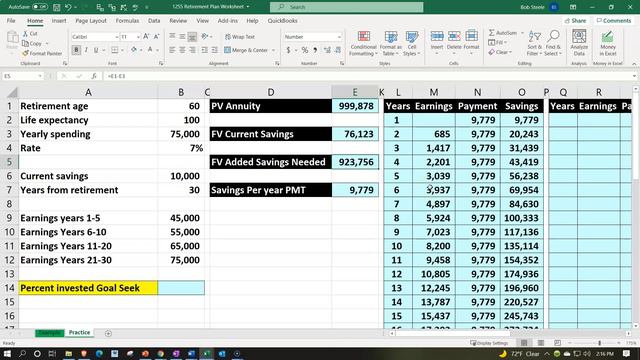Open Sort & Filter menu

coord(534,43)
